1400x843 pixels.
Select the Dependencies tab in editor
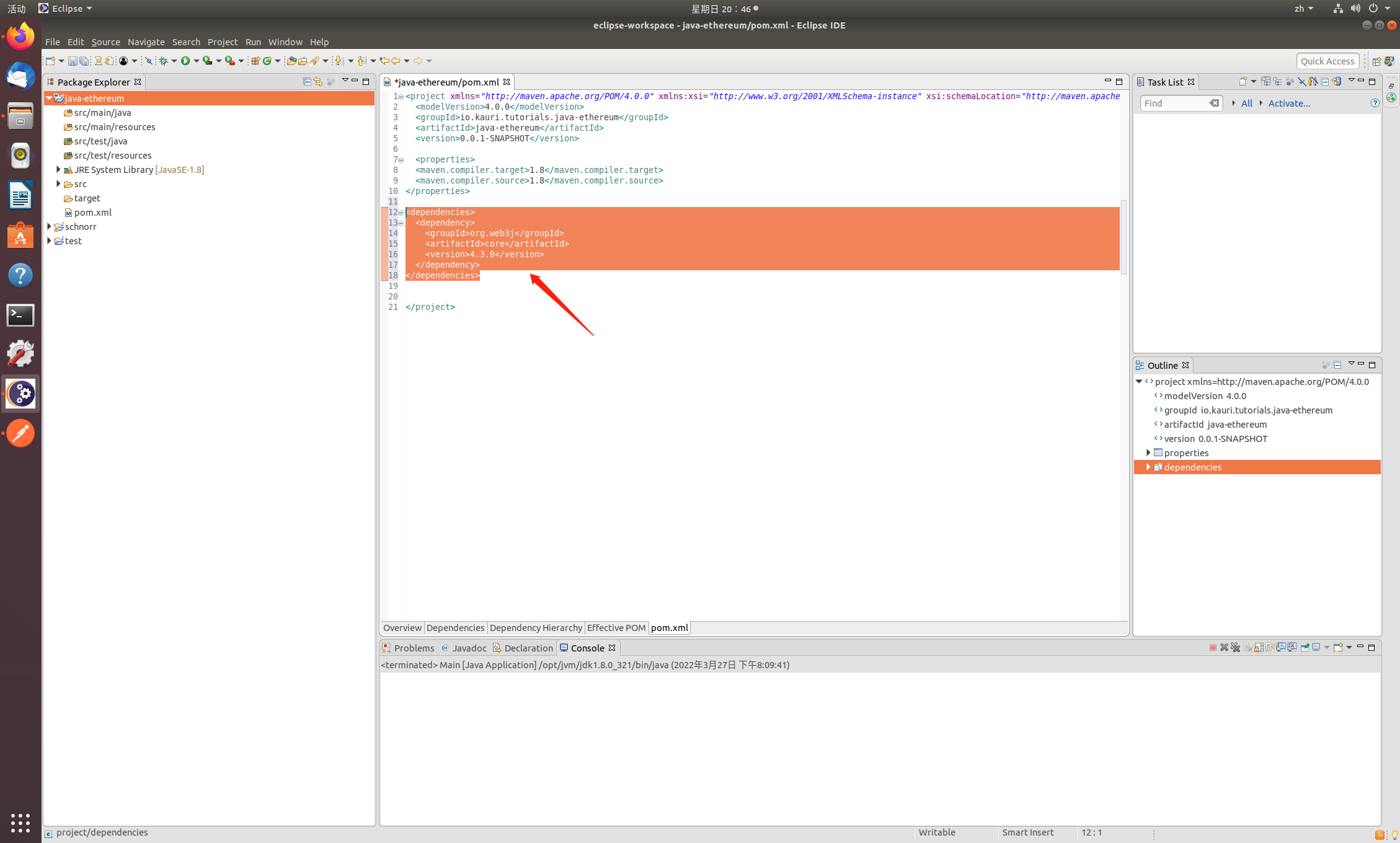tap(454, 628)
